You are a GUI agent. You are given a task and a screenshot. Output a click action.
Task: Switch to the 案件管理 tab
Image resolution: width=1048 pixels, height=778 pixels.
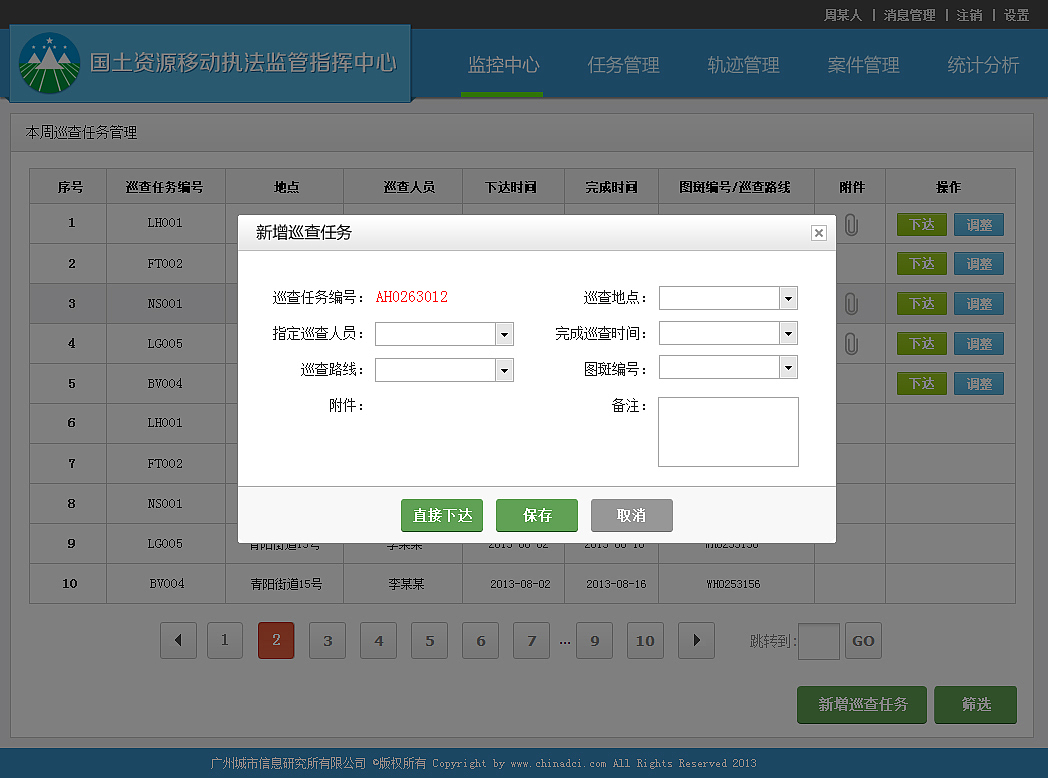(x=863, y=65)
